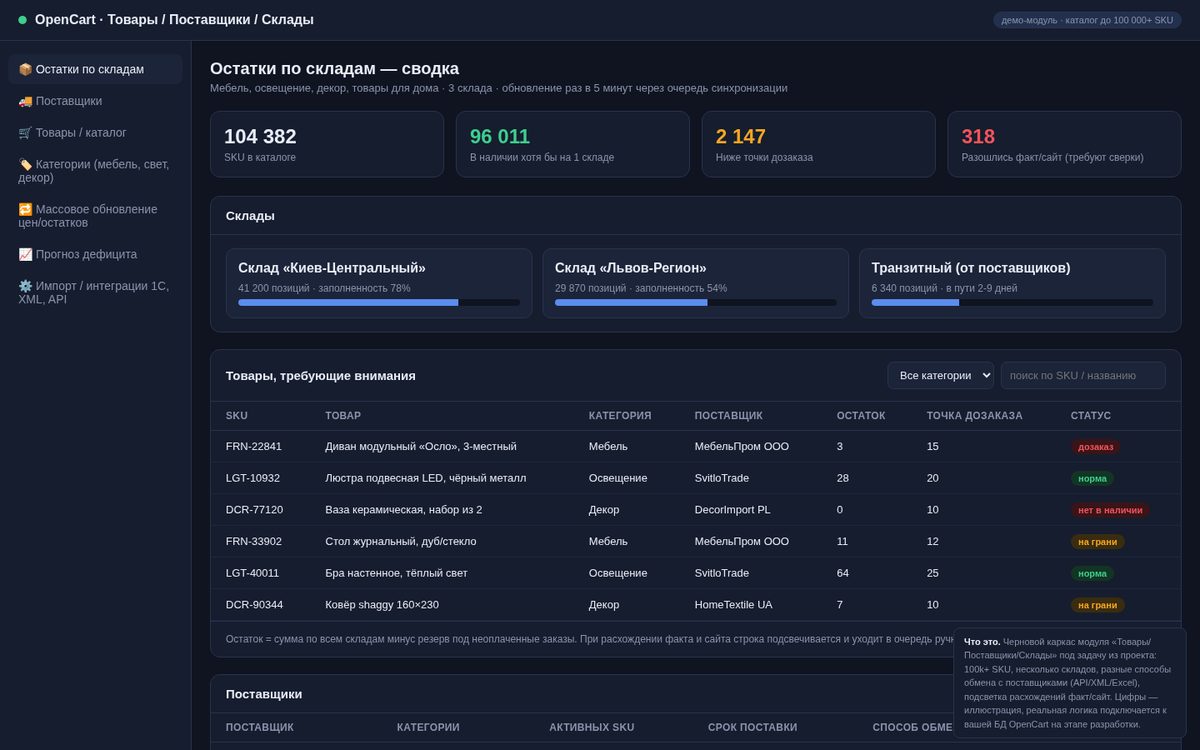Click the Статус column header
The width and height of the screenshot is (1200, 750).
tap(1091, 416)
